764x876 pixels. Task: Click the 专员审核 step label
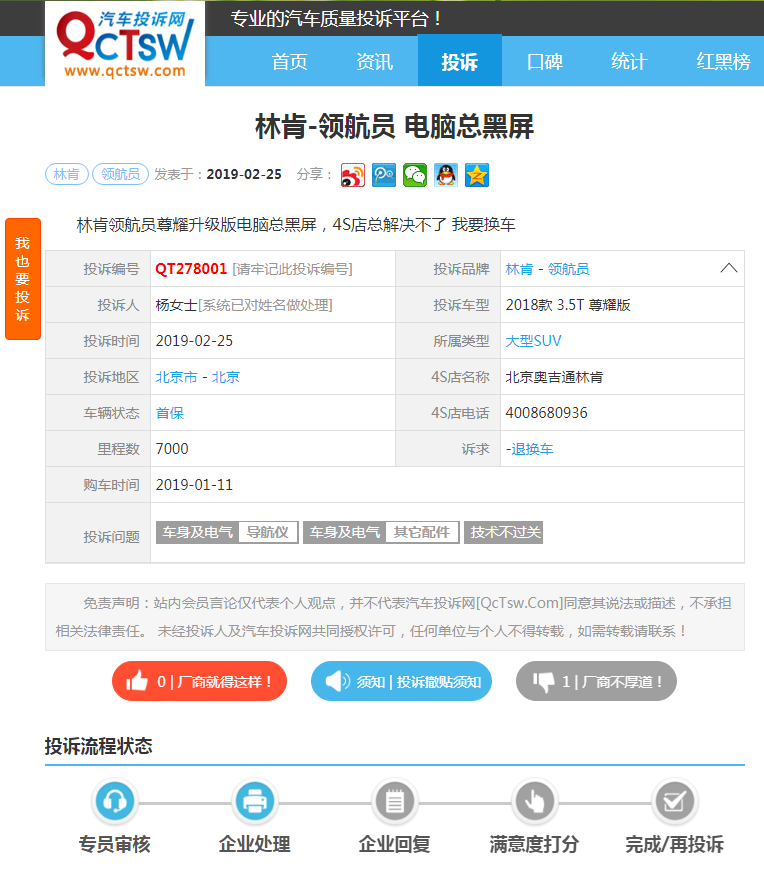pyautogui.click(x=114, y=844)
